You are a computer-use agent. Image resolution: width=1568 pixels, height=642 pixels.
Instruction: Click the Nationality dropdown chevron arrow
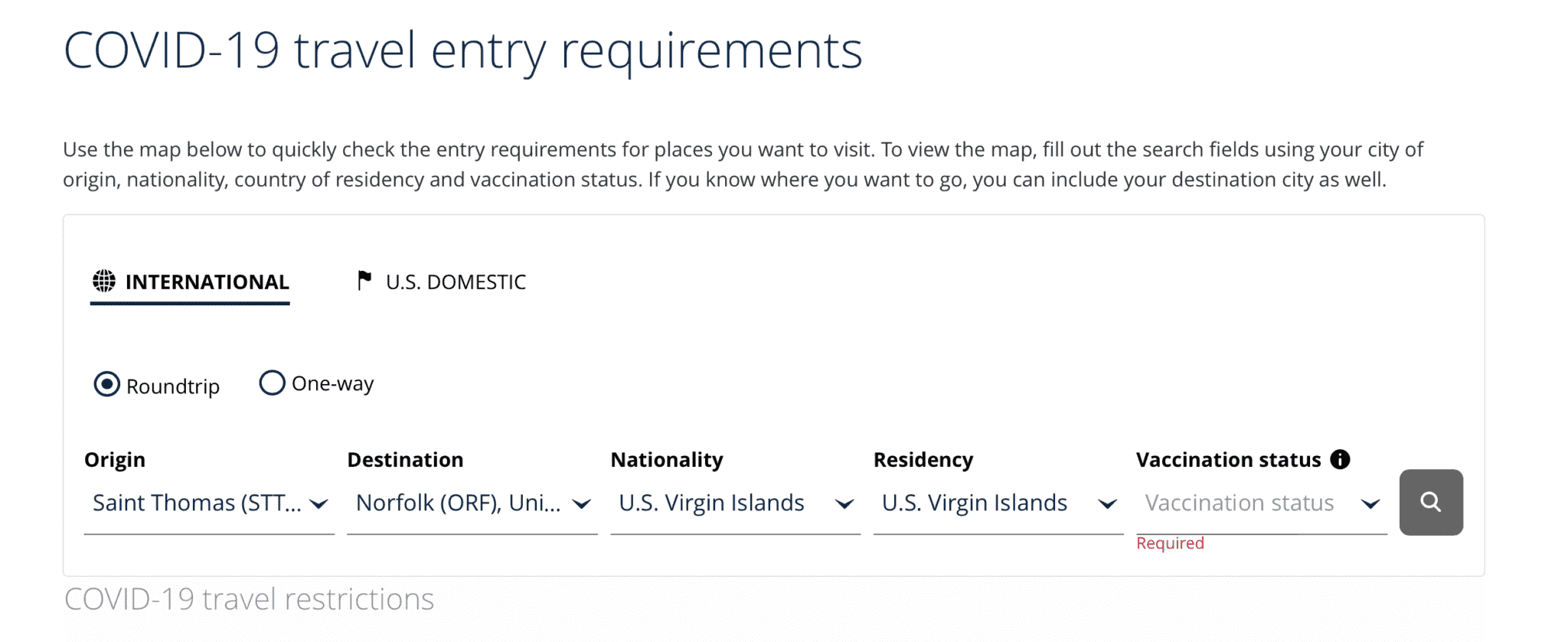point(844,503)
